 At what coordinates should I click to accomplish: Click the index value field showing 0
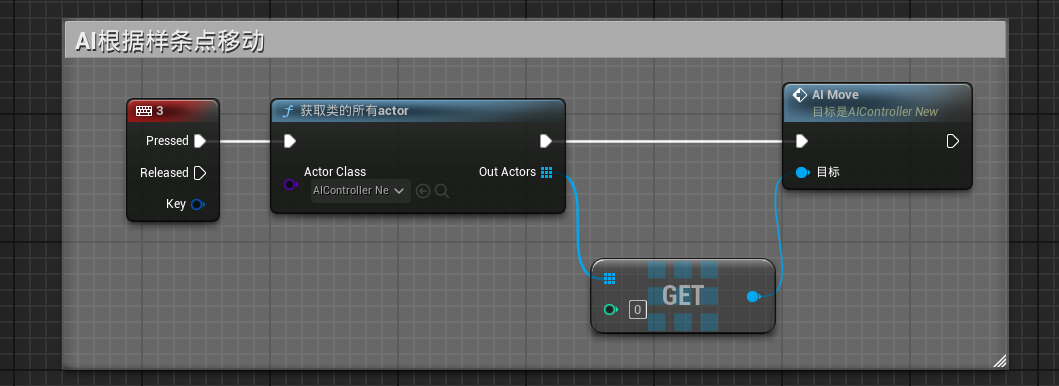click(638, 310)
